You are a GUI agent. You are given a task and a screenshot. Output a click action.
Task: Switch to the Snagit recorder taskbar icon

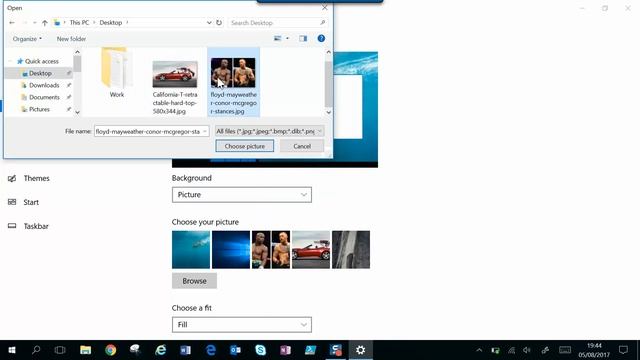coord(336,350)
